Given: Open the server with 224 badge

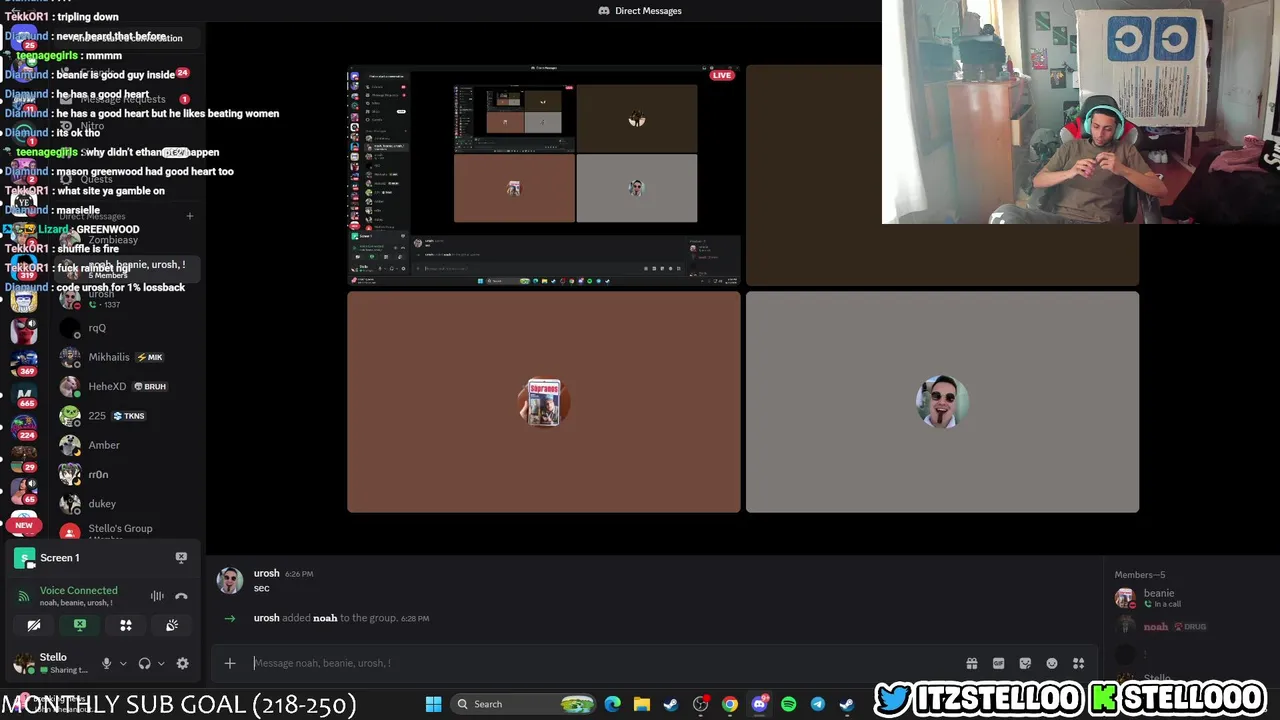Looking at the screenshot, I should click(24, 427).
